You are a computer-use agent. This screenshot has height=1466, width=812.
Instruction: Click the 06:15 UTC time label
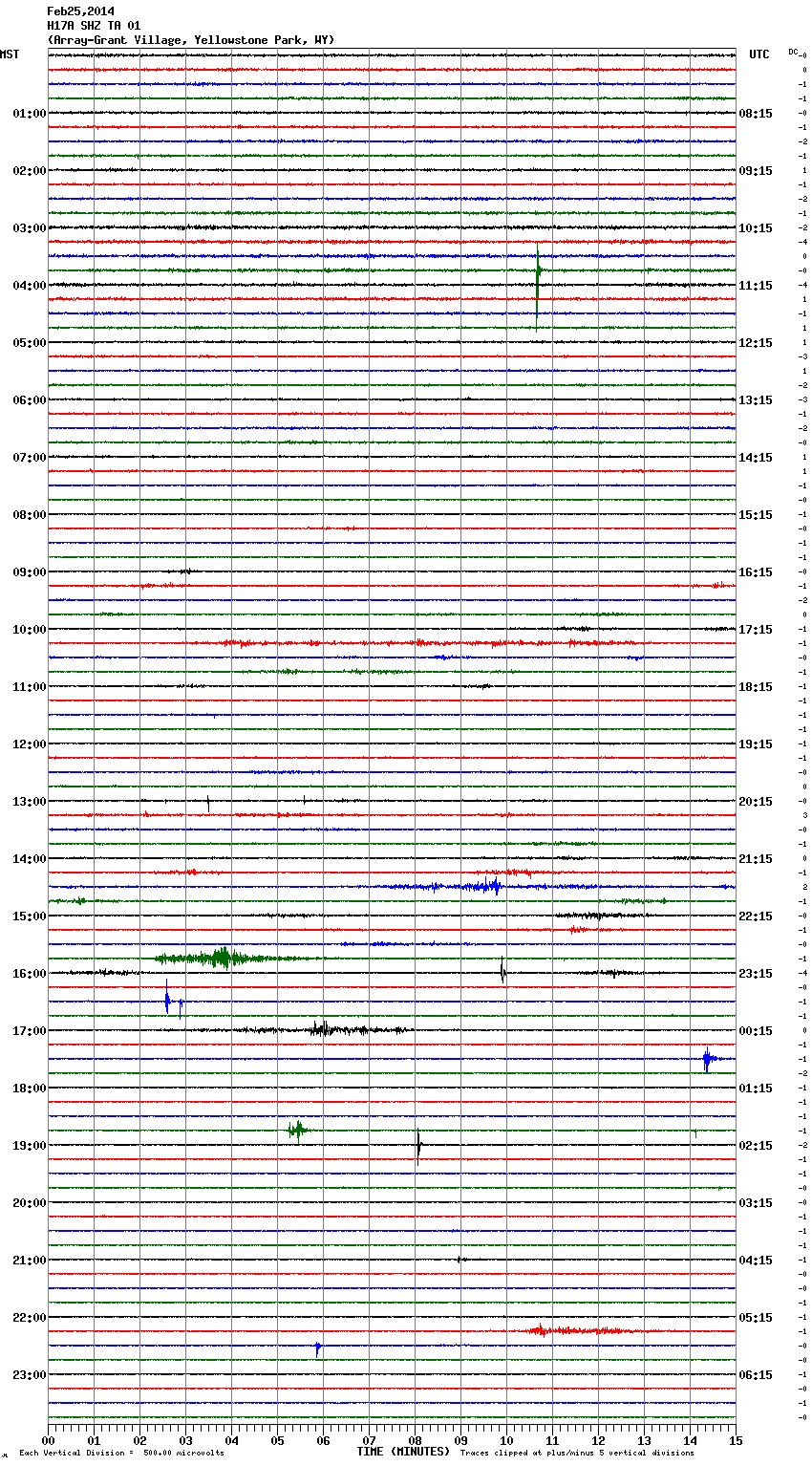(756, 1375)
